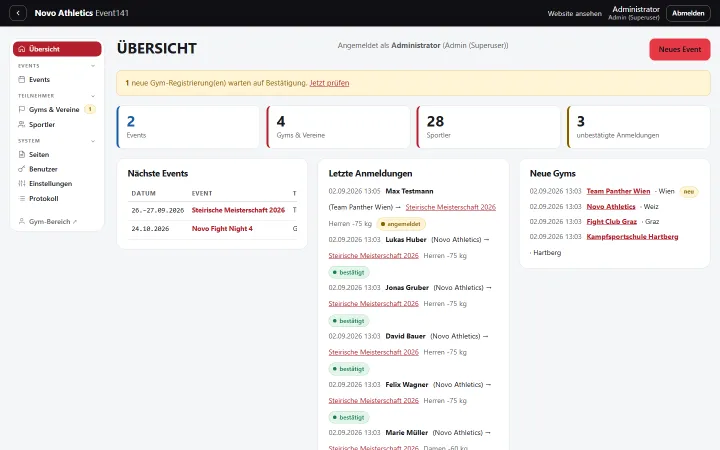Click the page icon beside Seiten
Screen dimensions: 720x450
pyautogui.click(x=22, y=154)
